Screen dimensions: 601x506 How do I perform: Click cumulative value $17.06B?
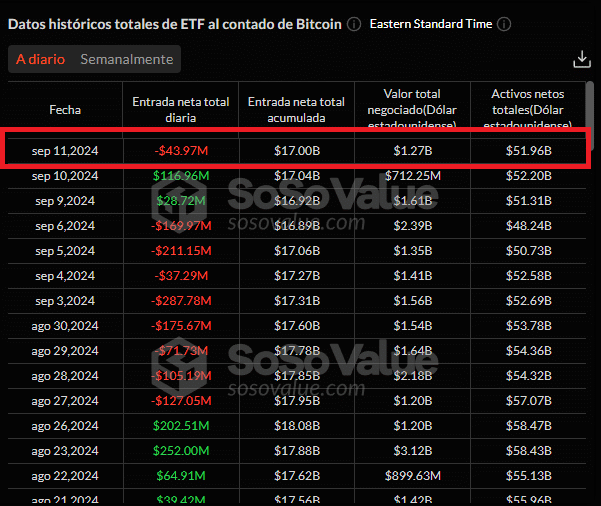[297, 251]
